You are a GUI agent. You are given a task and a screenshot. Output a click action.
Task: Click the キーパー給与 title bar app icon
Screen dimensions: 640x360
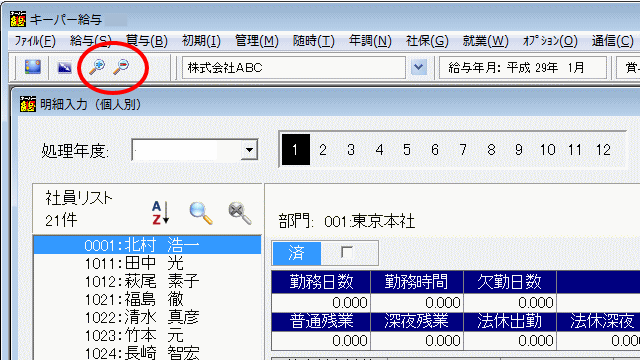coord(18,19)
